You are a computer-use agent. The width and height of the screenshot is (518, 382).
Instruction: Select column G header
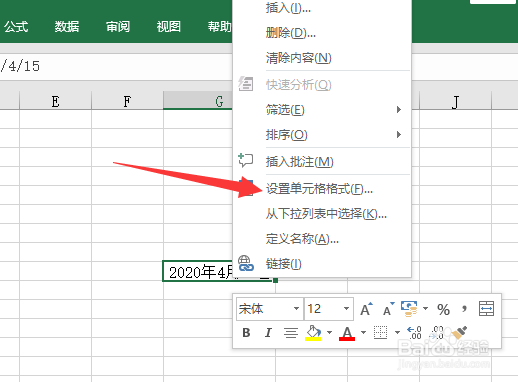click(x=198, y=101)
